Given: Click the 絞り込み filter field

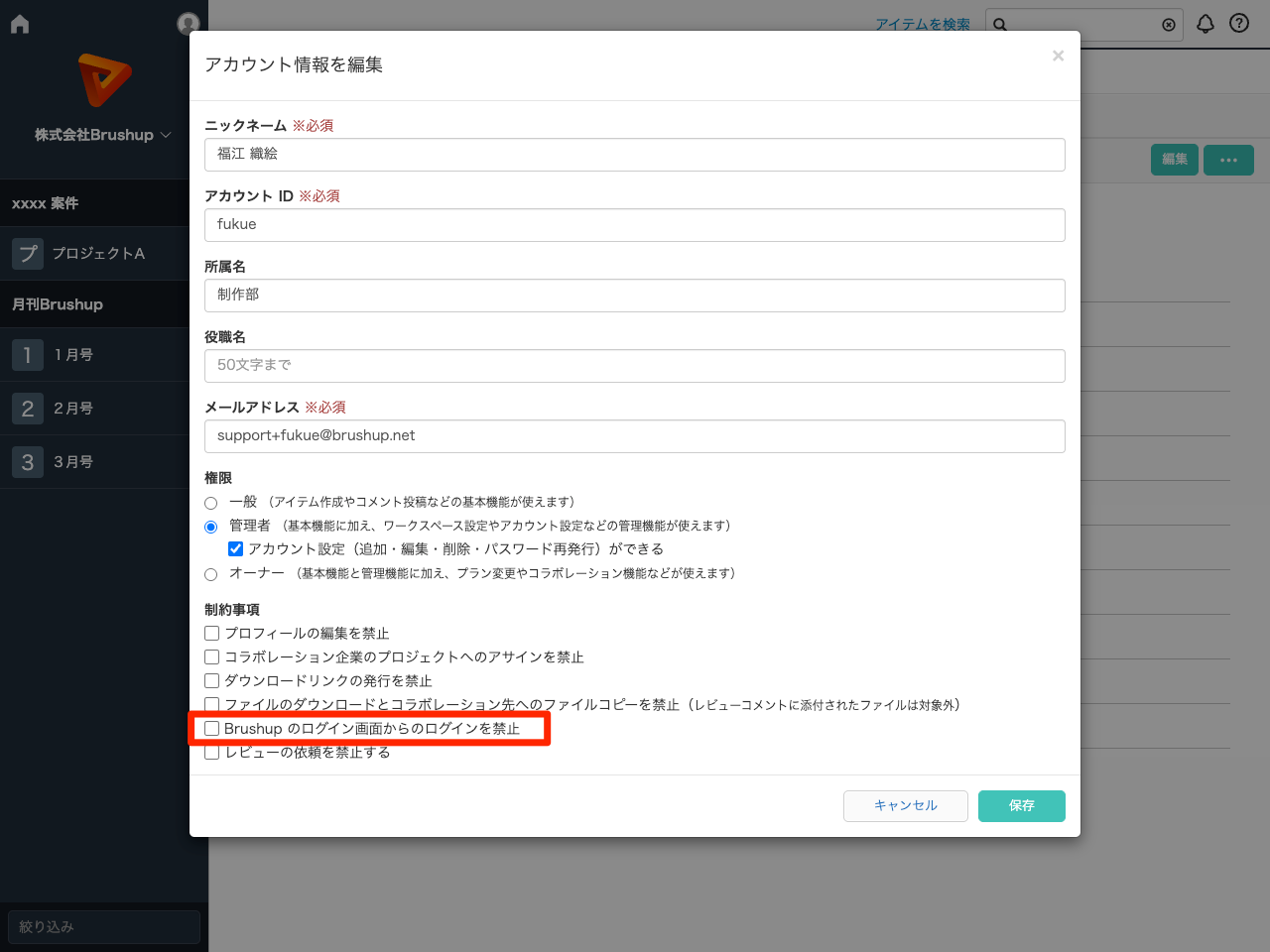Looking at the screenshot, I should point(103,926).
